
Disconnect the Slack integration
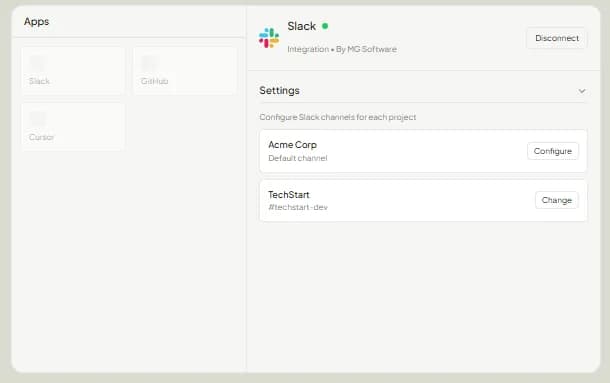pos(557,38)
